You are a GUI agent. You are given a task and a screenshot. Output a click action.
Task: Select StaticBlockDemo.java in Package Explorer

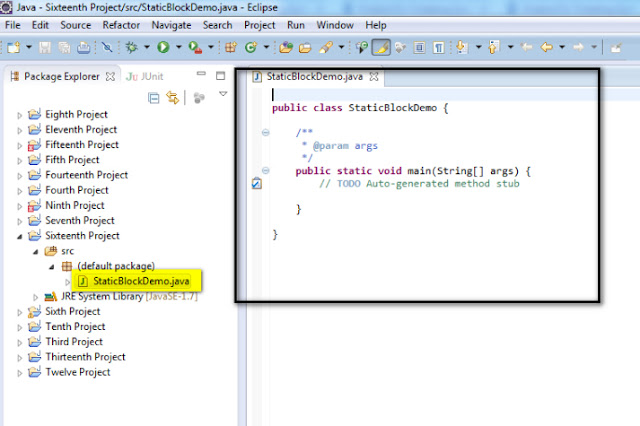click(136, 281)
